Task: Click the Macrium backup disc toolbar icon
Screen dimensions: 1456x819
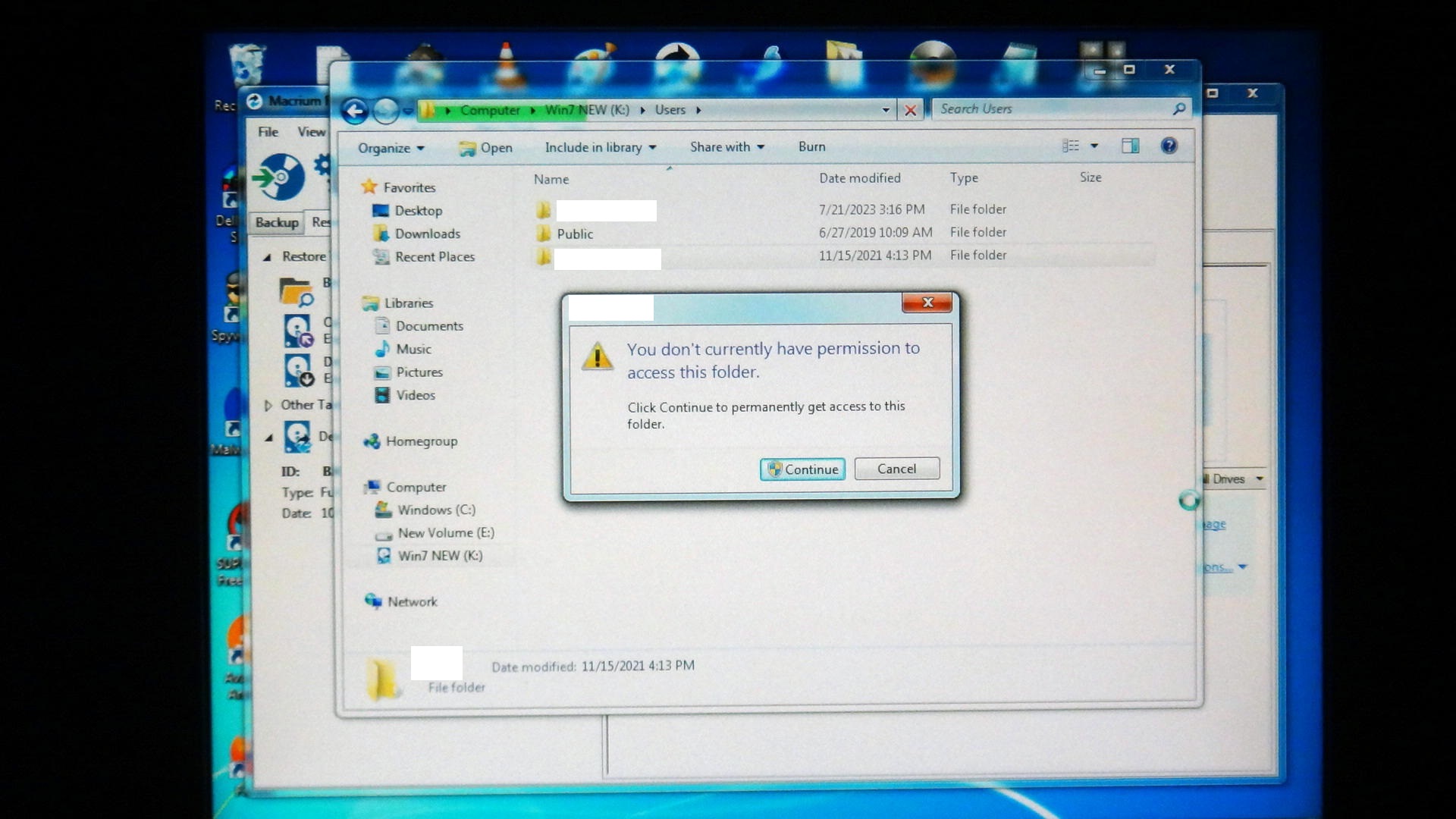Action: pyautogui.click(x=279, y=177)
